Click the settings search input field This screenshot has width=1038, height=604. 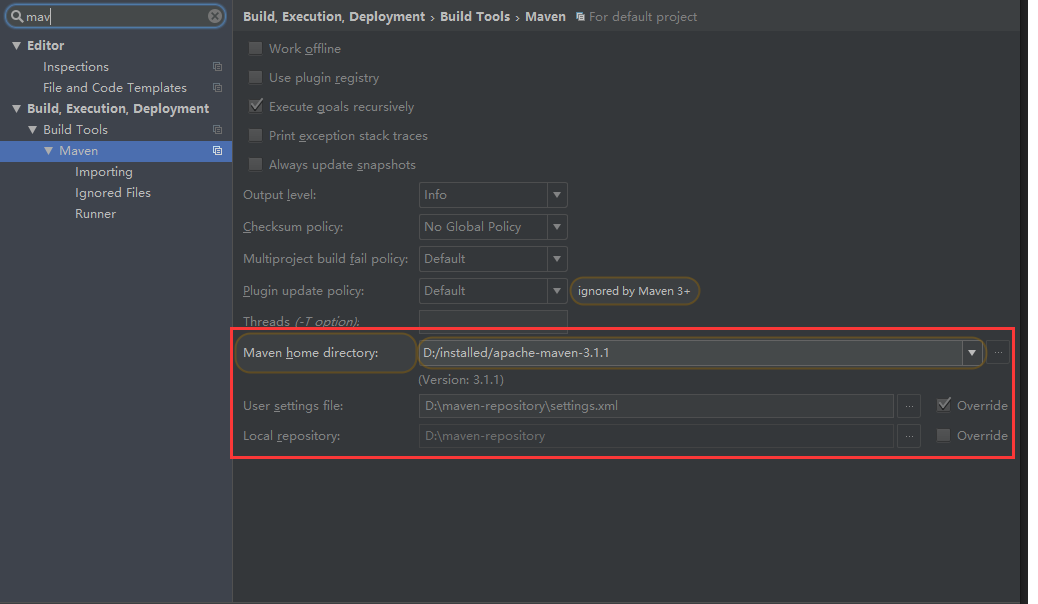(116, 16)
